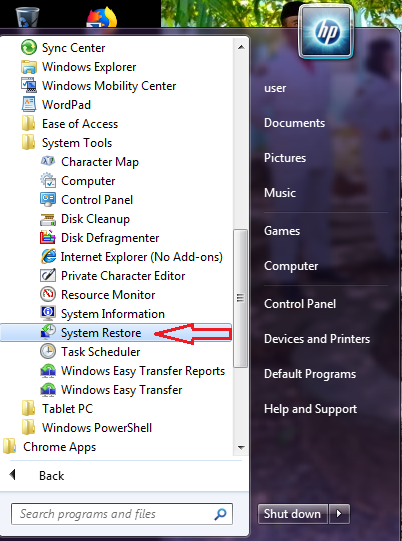Click the HP user account picture
Viewport: 402px width, 541px height.
click(x=326, y=31)
